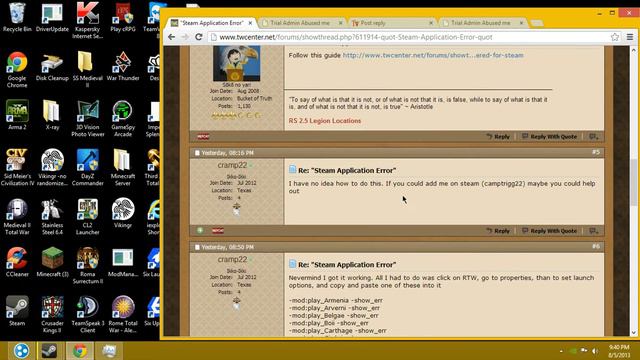Report the guide post with red icon
Viewport: 640px width, 360px height.
click(x=203, y=137)
